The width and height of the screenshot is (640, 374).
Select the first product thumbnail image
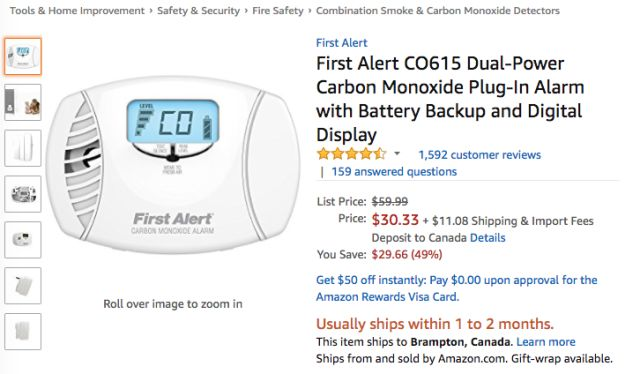[x=23, y=57]
